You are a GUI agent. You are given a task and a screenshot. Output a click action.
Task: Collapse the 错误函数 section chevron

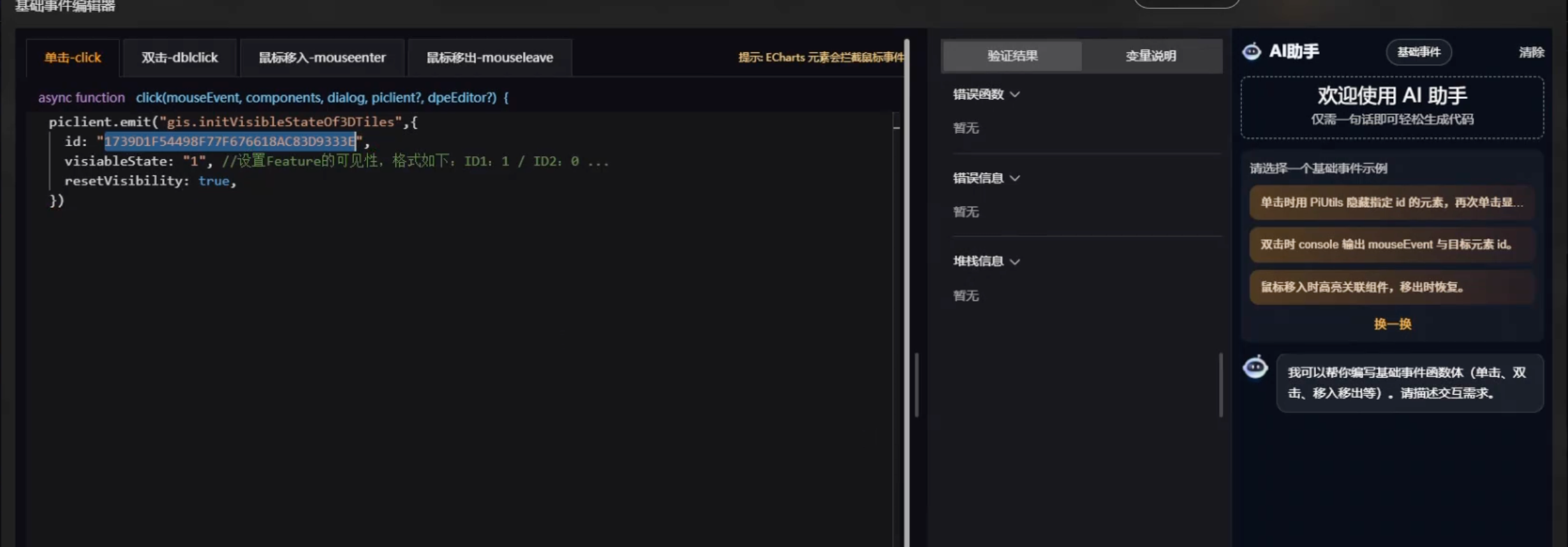(1015, 94)
